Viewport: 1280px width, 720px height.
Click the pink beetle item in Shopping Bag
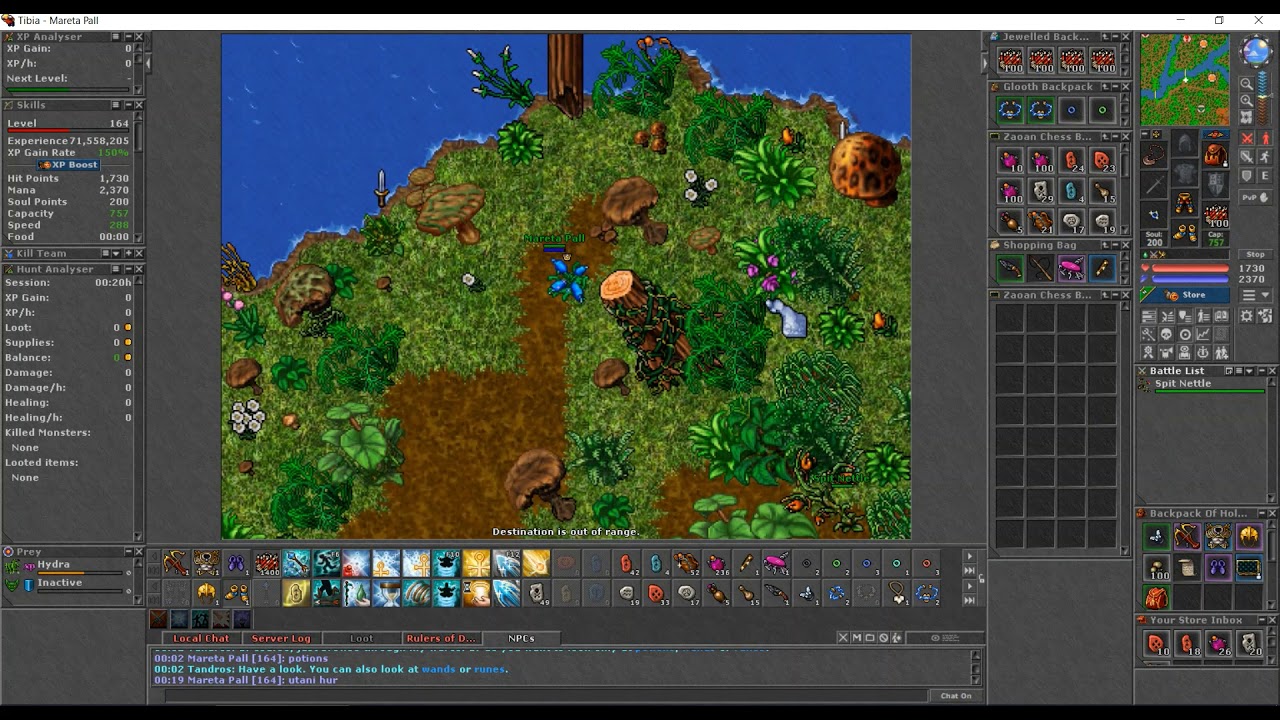[1072, 267]
